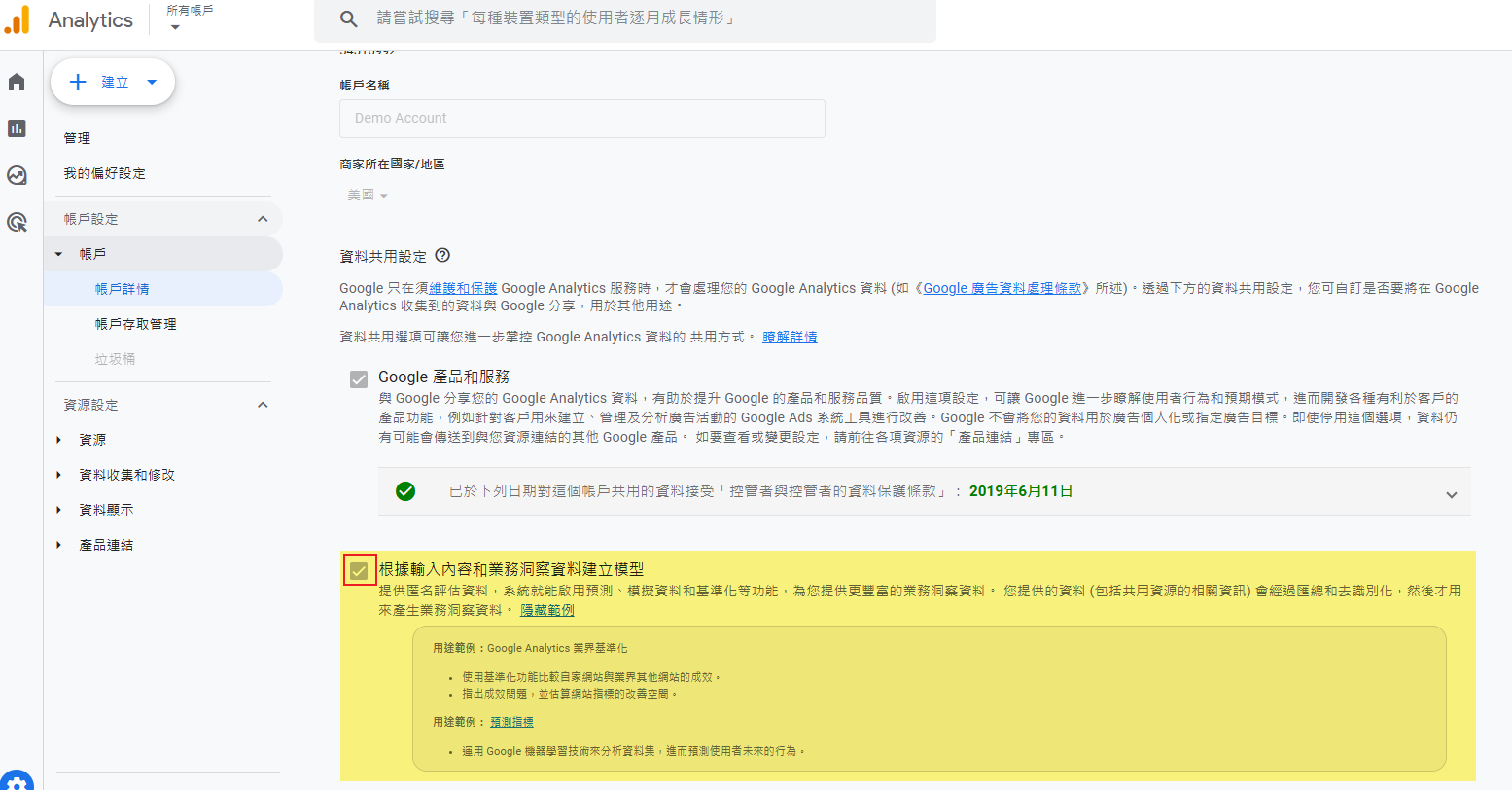
Task: Click the Google Analytics logo
Action: (x=18, y=19)
